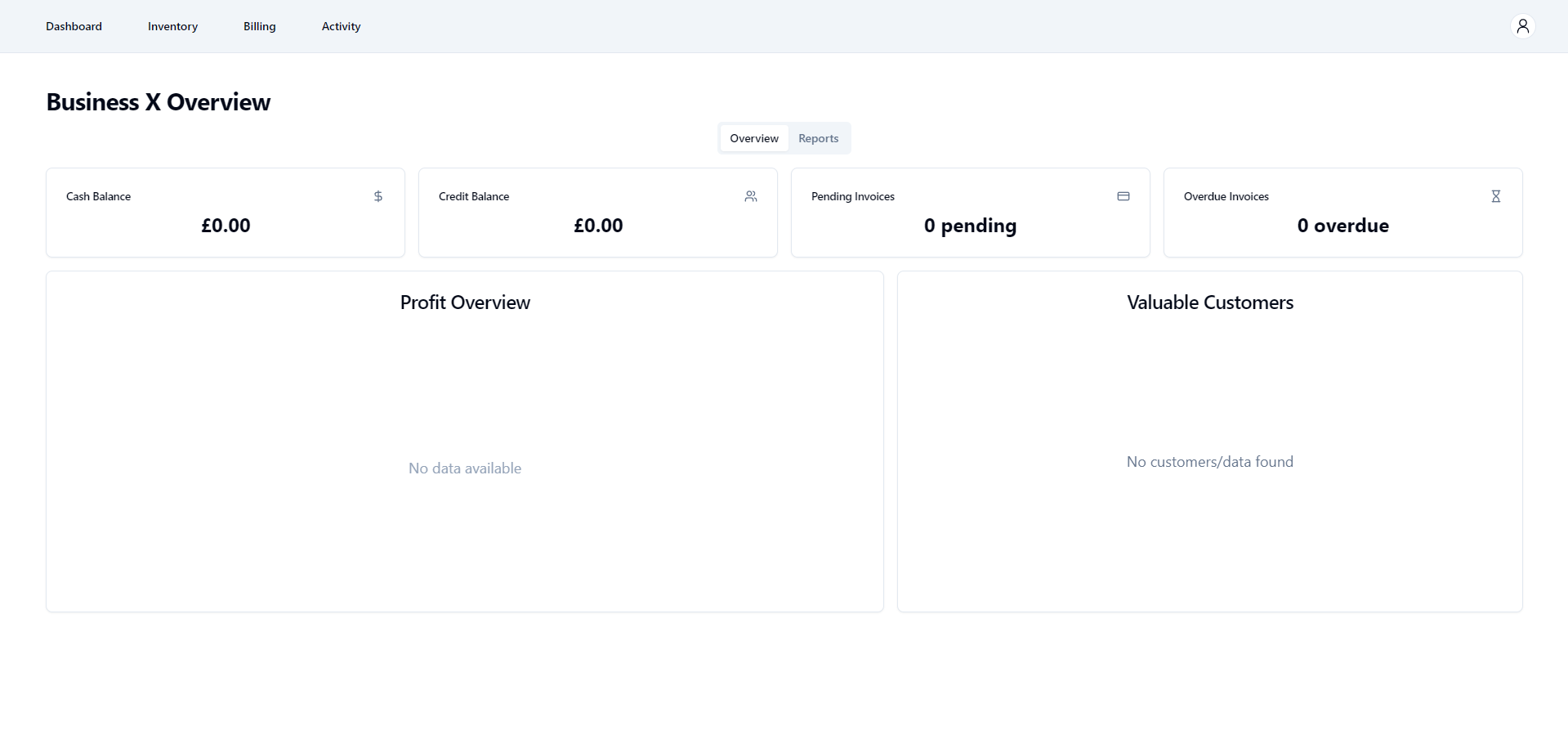
Task: Go to the Inventory page
Action: (x=172, y=26)
